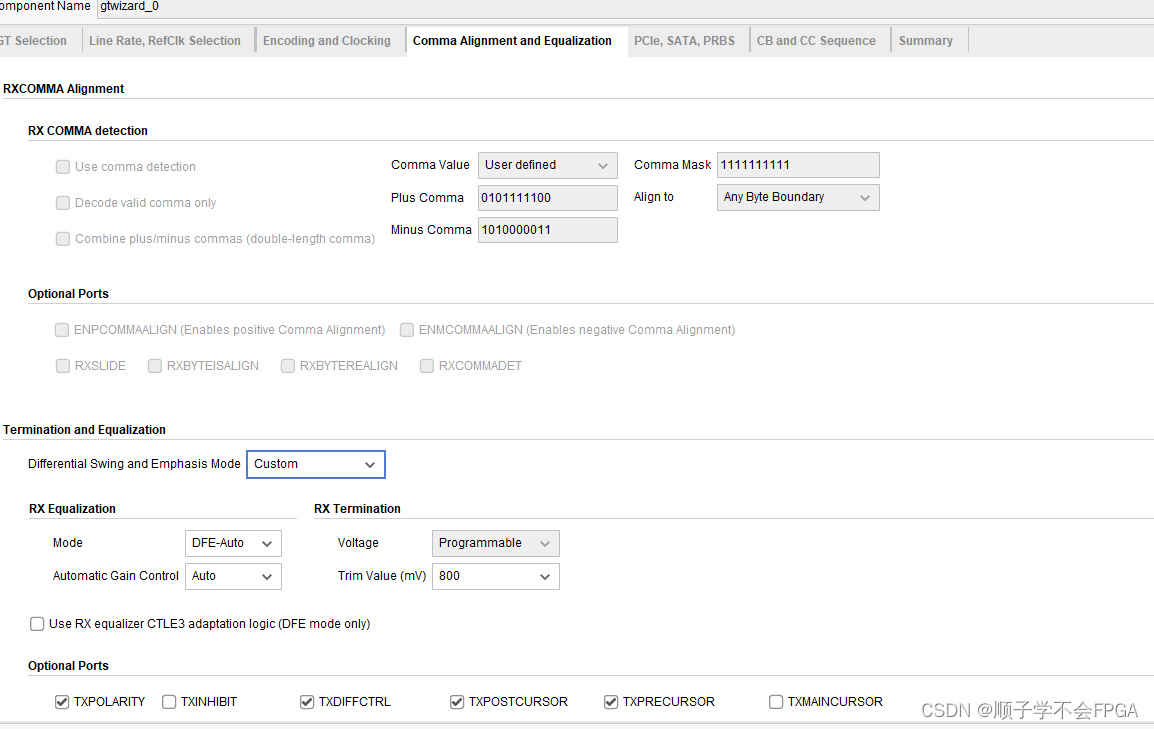Uncheck TXPRECURSOR optional port

click(x=611, y=703)
